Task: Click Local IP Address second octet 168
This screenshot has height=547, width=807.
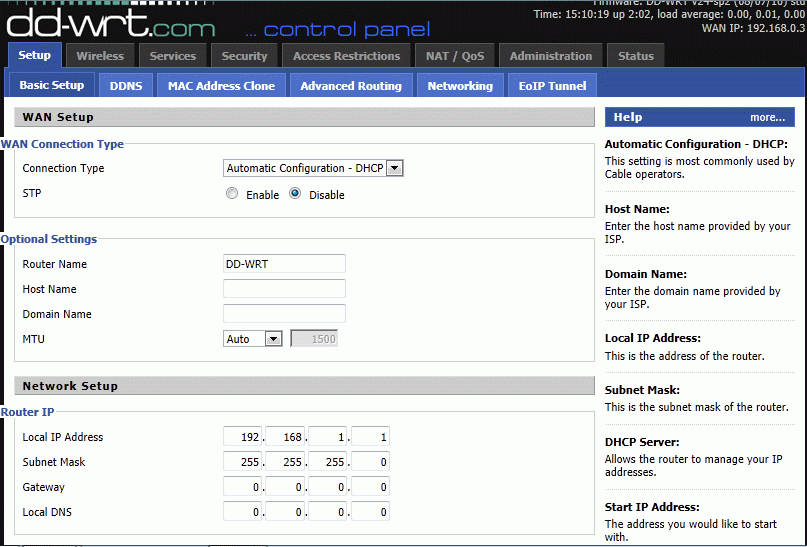Action: point(285,436)
